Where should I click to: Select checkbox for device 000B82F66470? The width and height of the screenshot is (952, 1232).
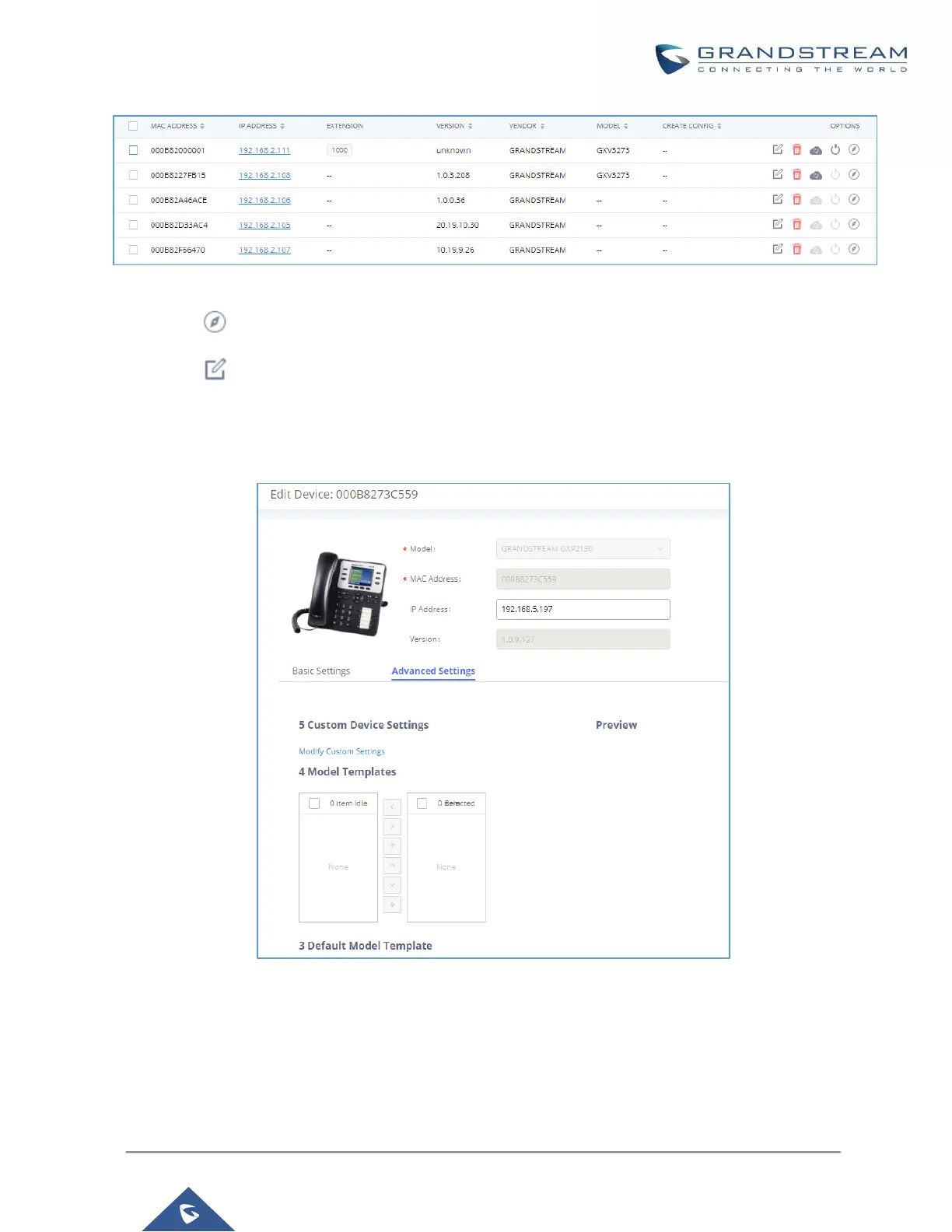click(133, 250)
